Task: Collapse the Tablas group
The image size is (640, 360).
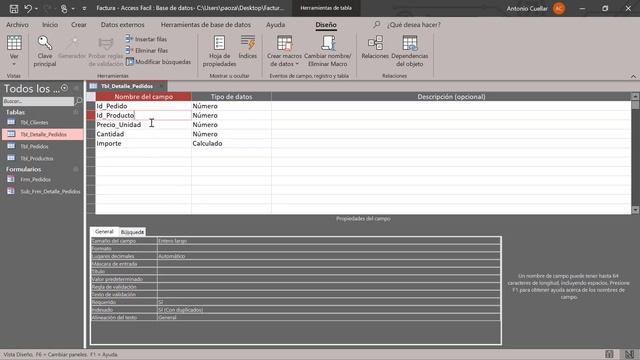Action: (x=76, y=112)
